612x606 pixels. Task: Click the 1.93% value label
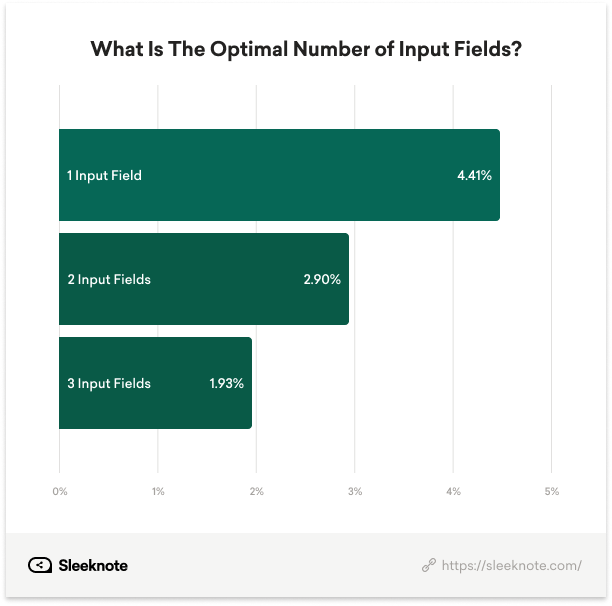[x=226, y=383]
